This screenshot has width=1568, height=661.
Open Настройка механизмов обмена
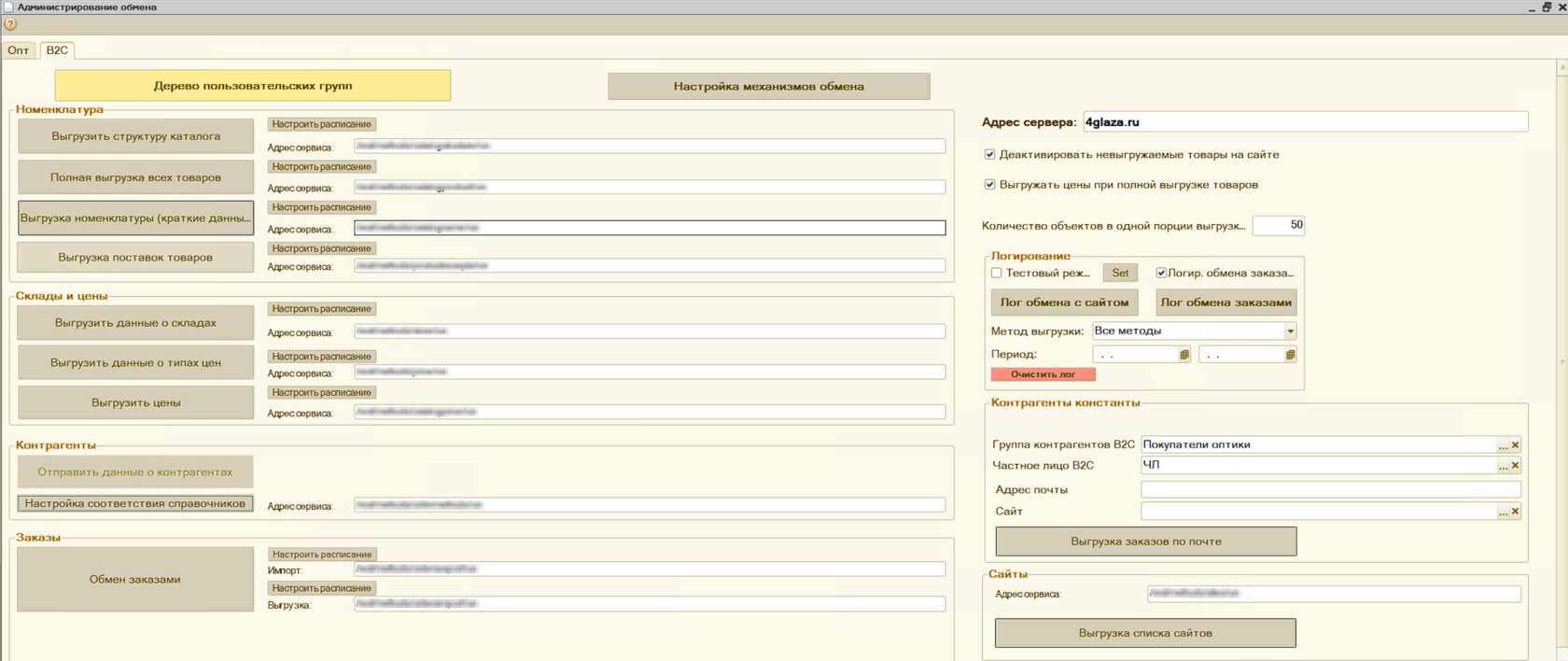tap(769, 86)
